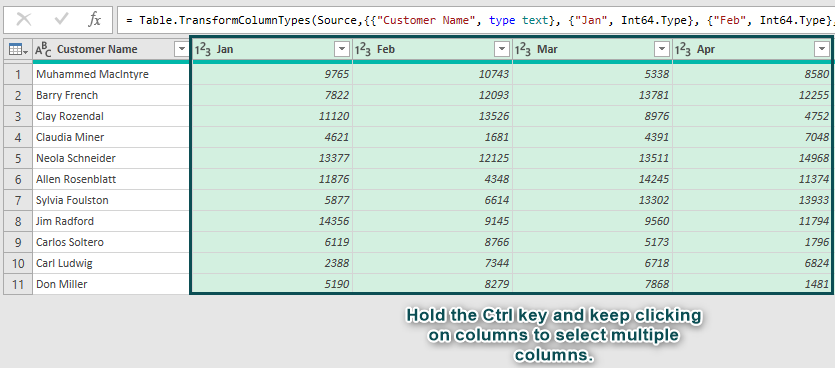This screenshot has width=835, height=368.
Task: Click cell Clay Rozendal
Action: click(x=111, y=116)
